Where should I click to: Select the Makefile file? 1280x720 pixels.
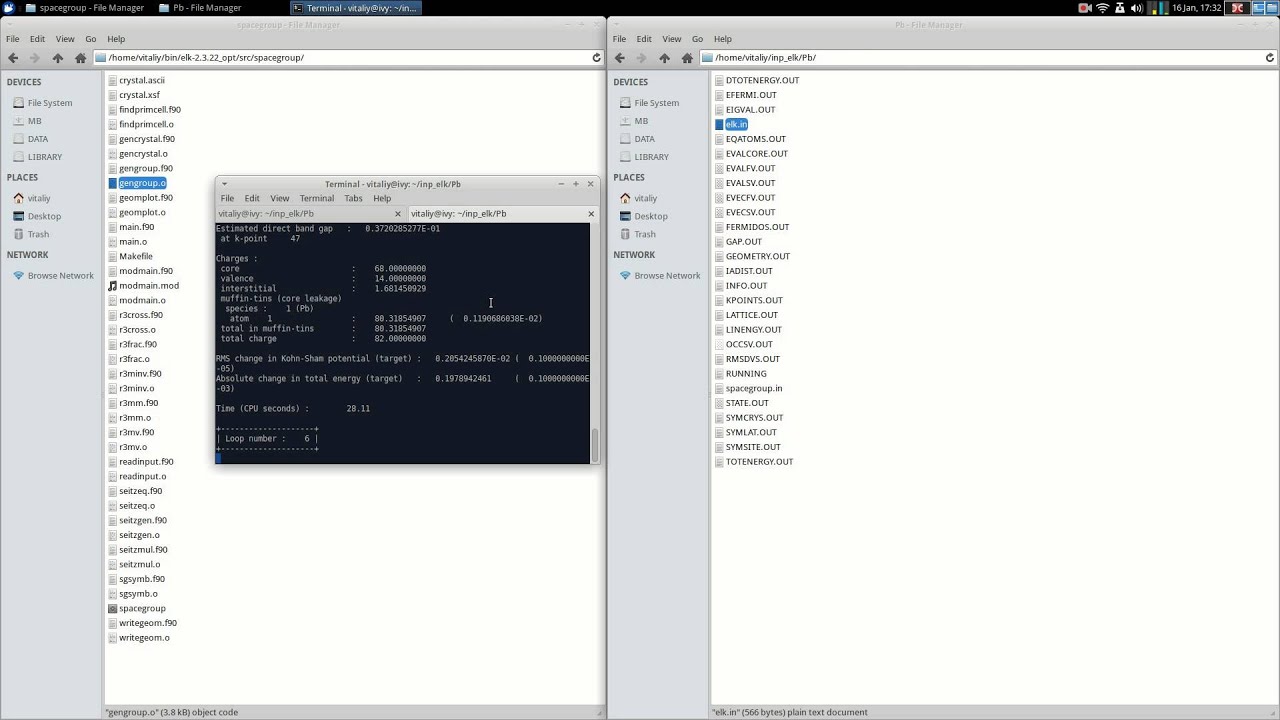click(136, 256)
